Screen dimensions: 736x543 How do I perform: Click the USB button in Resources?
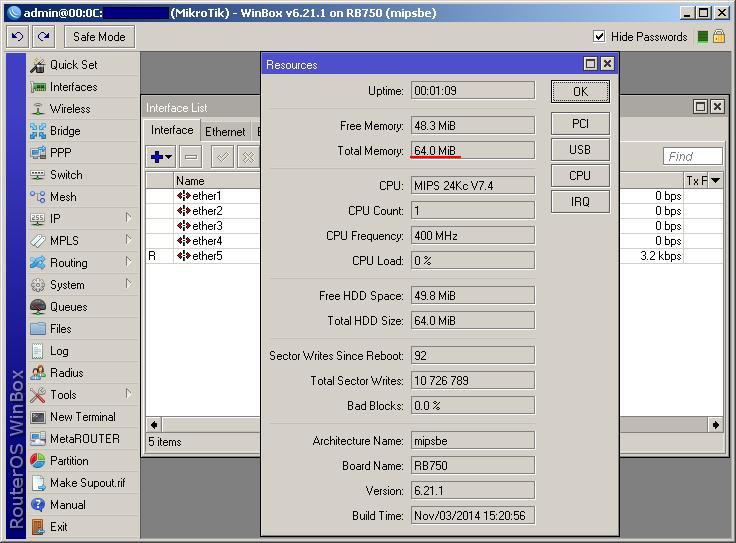click(580, 150)
